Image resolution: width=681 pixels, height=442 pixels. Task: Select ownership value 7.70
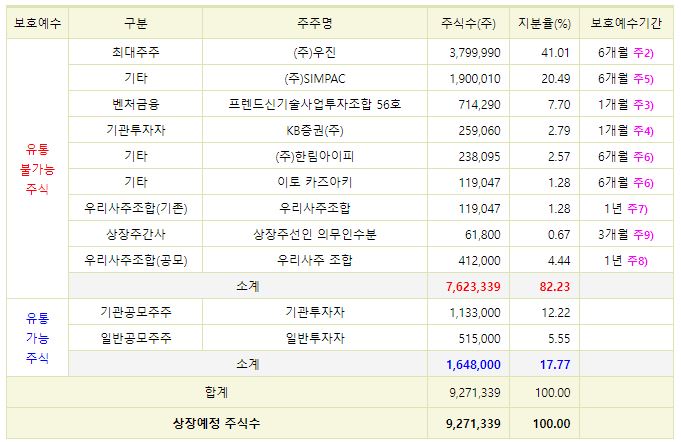[559, 105]
